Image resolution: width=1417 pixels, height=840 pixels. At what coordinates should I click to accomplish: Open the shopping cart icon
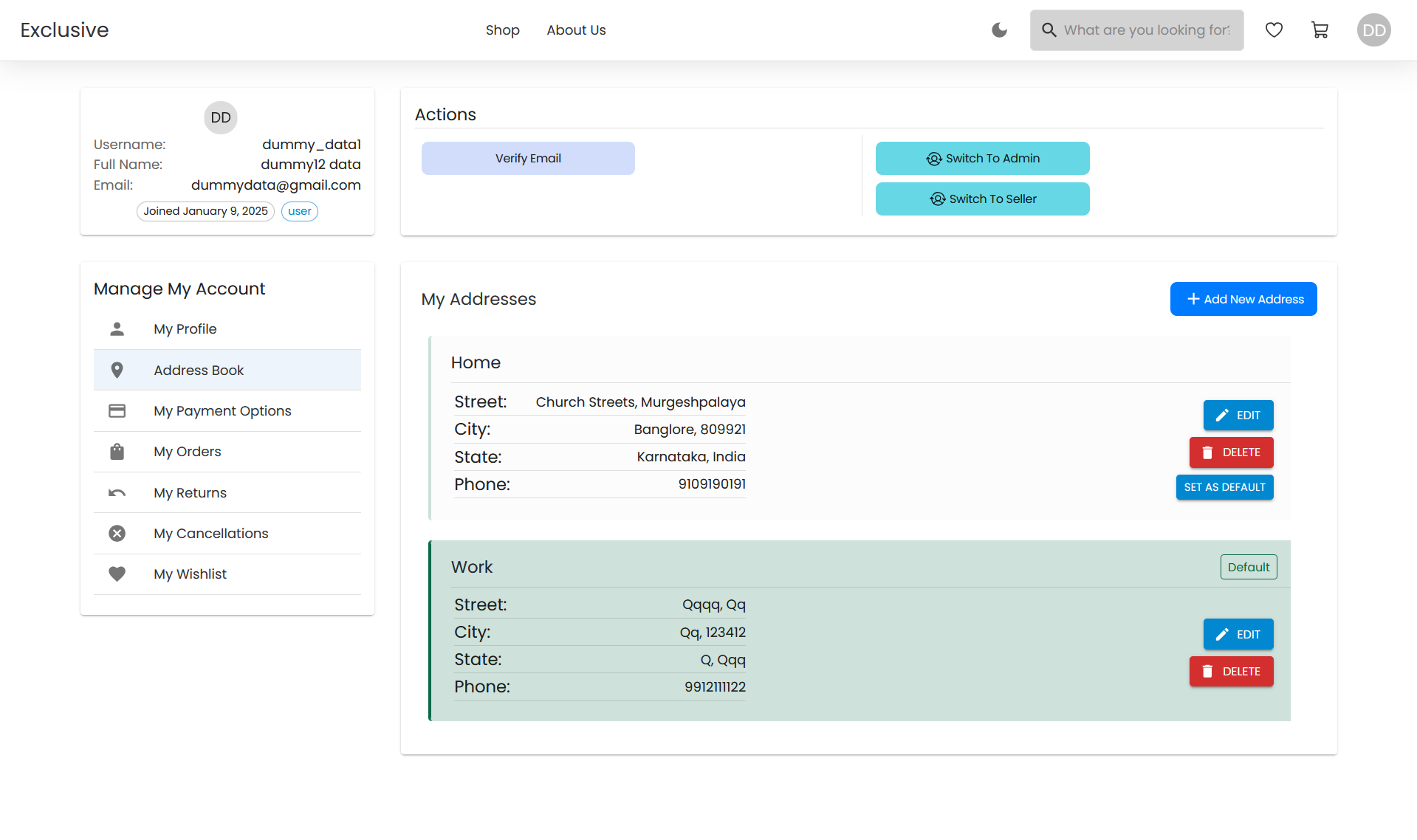coord(1320,30)
